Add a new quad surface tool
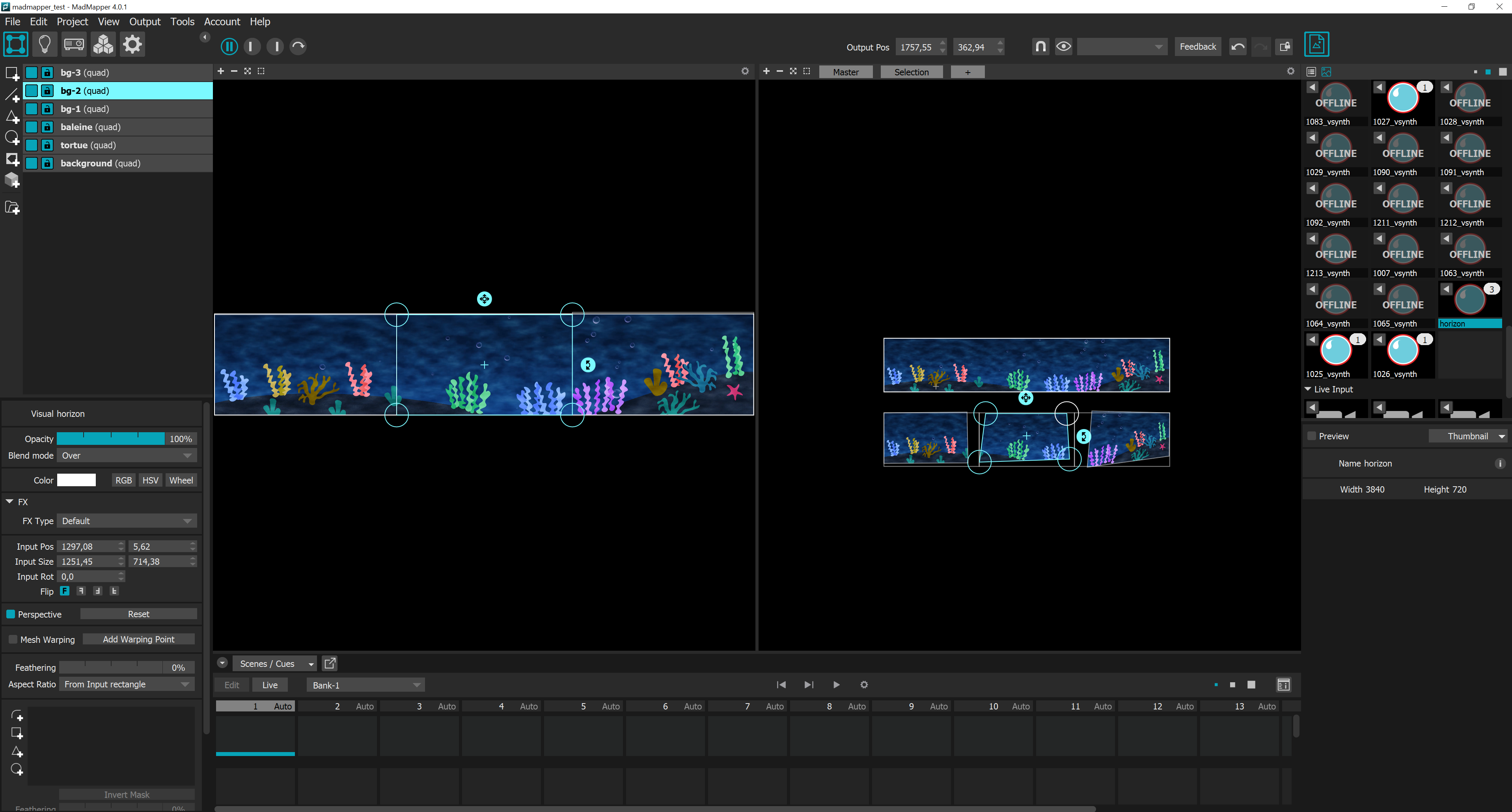Viewport: 1512px width, 812px height. (12, 73)
